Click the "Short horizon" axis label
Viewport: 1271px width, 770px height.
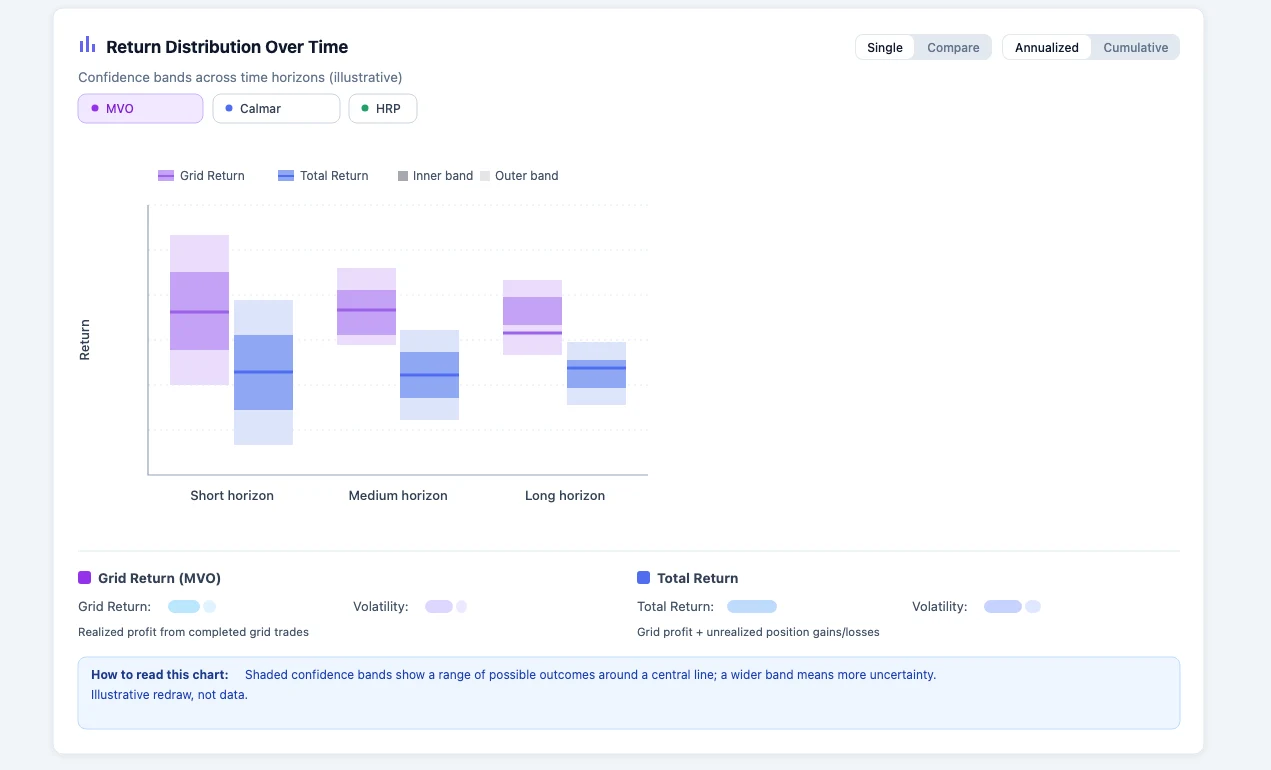pos(232,495)
